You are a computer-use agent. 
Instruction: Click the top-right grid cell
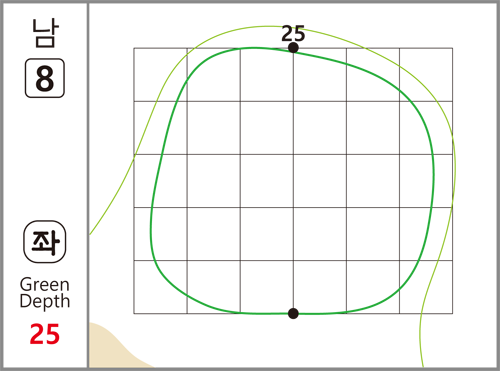426,75
